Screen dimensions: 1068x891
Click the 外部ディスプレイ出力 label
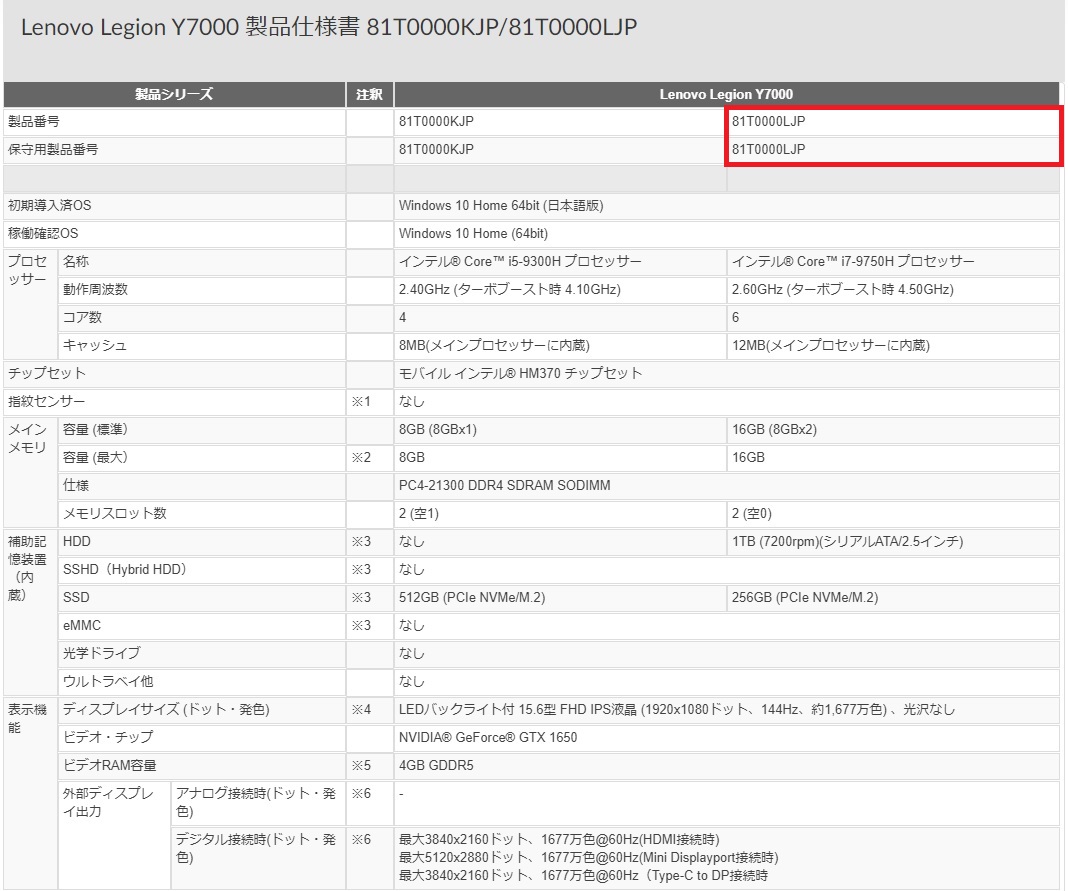click(x=108, y=802)
